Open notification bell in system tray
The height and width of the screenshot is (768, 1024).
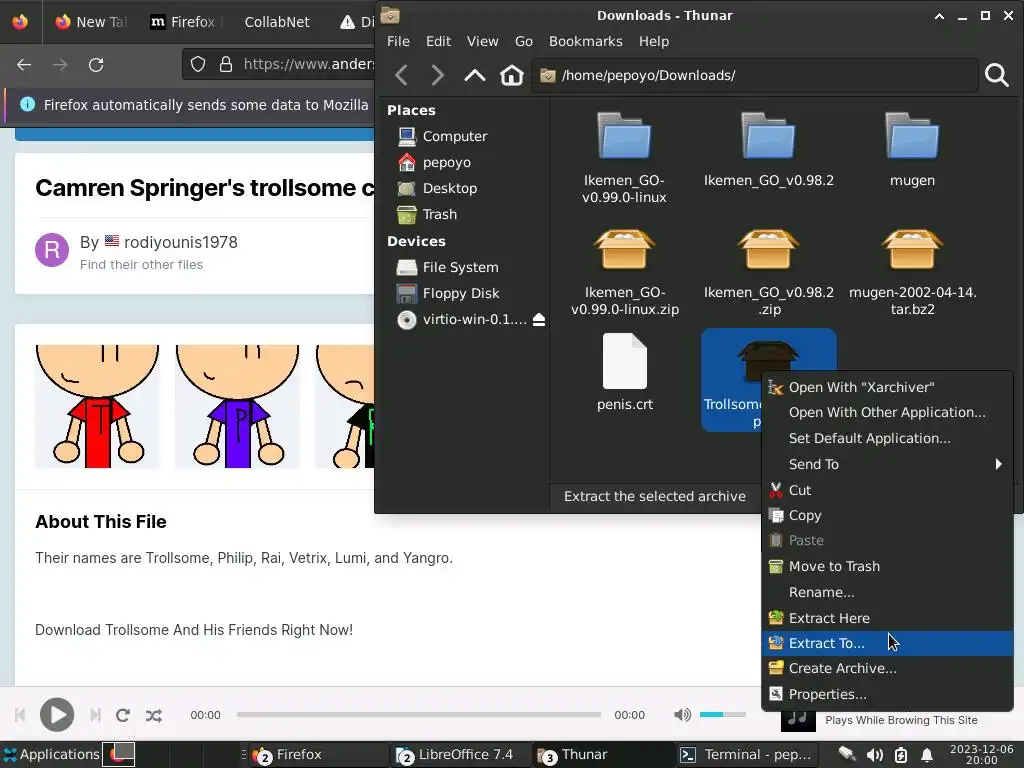927,755
